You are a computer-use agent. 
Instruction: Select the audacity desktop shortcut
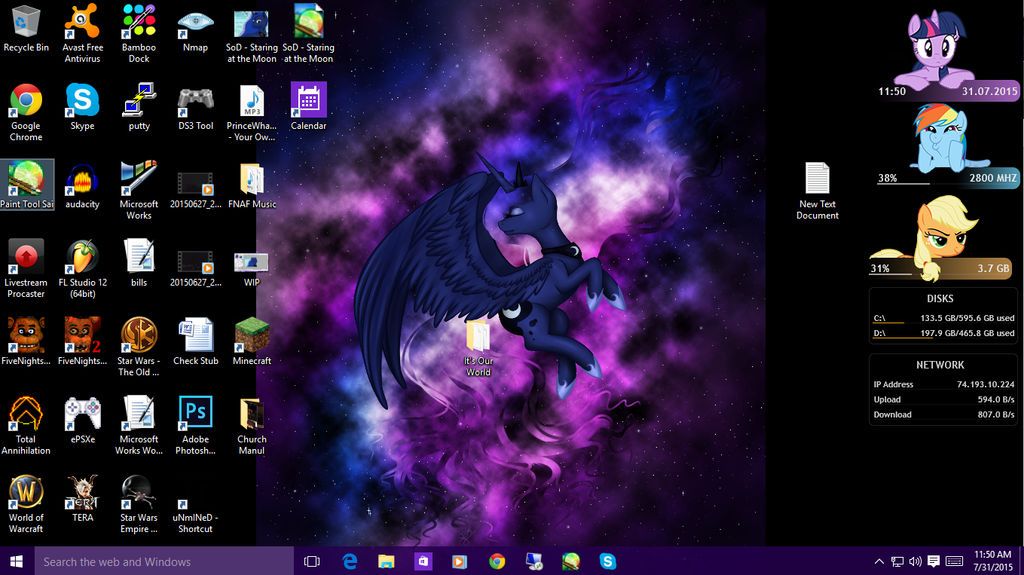(x=82, y=179)
